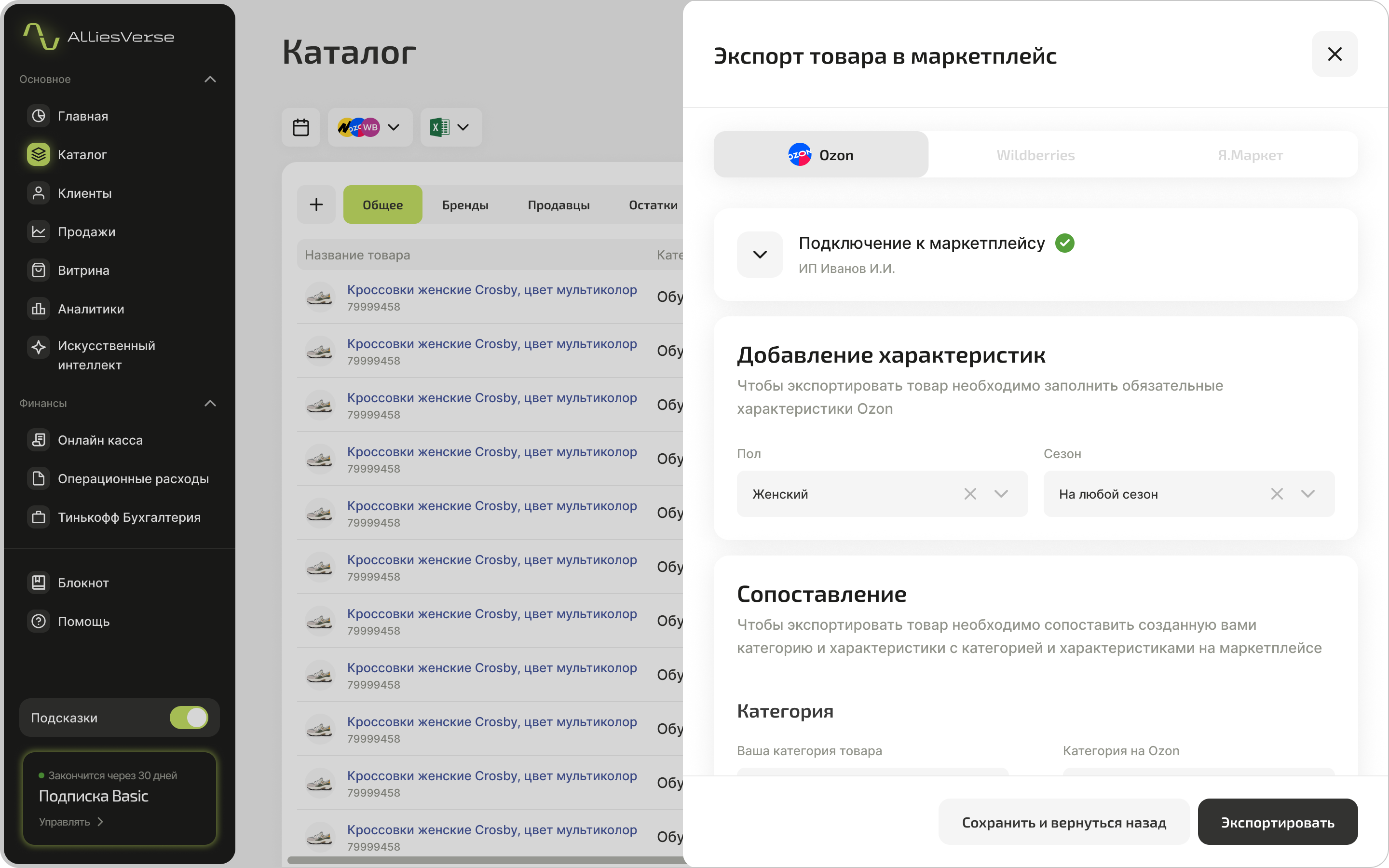Image resolution: width=1389 pixels, height=868 pixels.
Task: Switch to the Я.Маркет tab
Action: tap(1250, 154)
